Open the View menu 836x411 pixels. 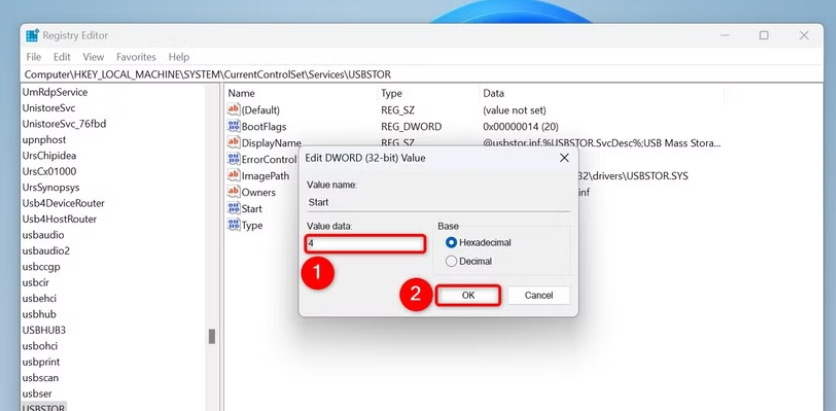93,57
